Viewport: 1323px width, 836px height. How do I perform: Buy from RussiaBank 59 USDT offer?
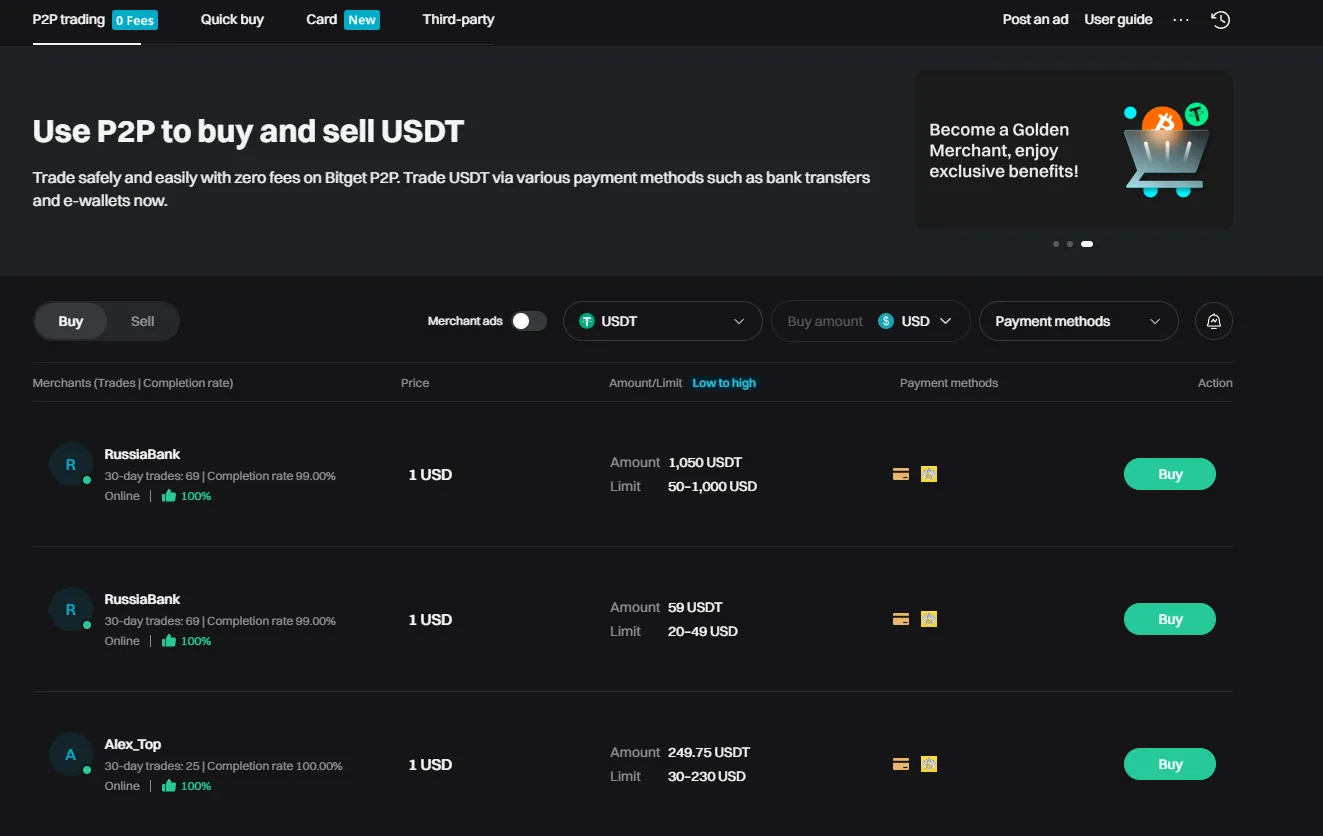click(x=1170, y=619)
